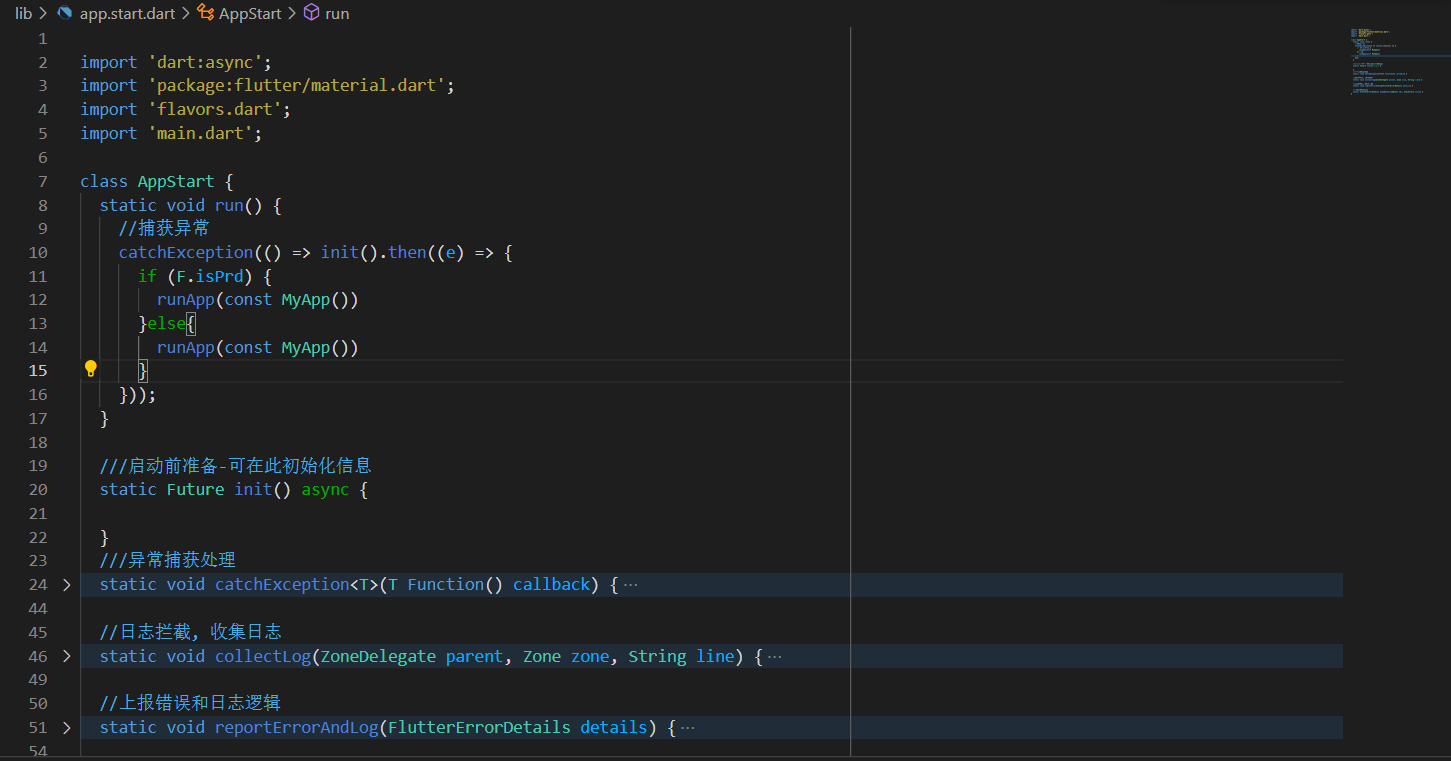This screenshot has height=761, width=1451.
Task: Click Future type on line 20
Action: click(x=195, y=490)
